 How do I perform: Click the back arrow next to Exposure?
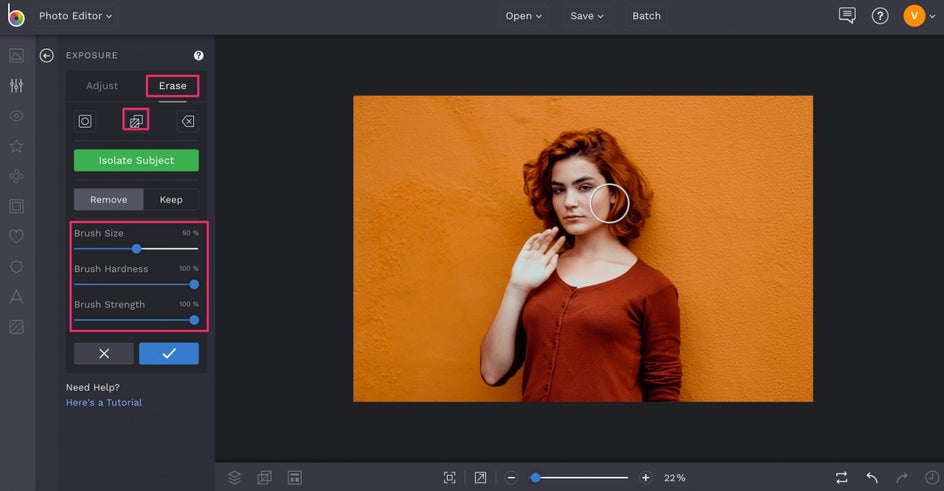click(46, 56)
